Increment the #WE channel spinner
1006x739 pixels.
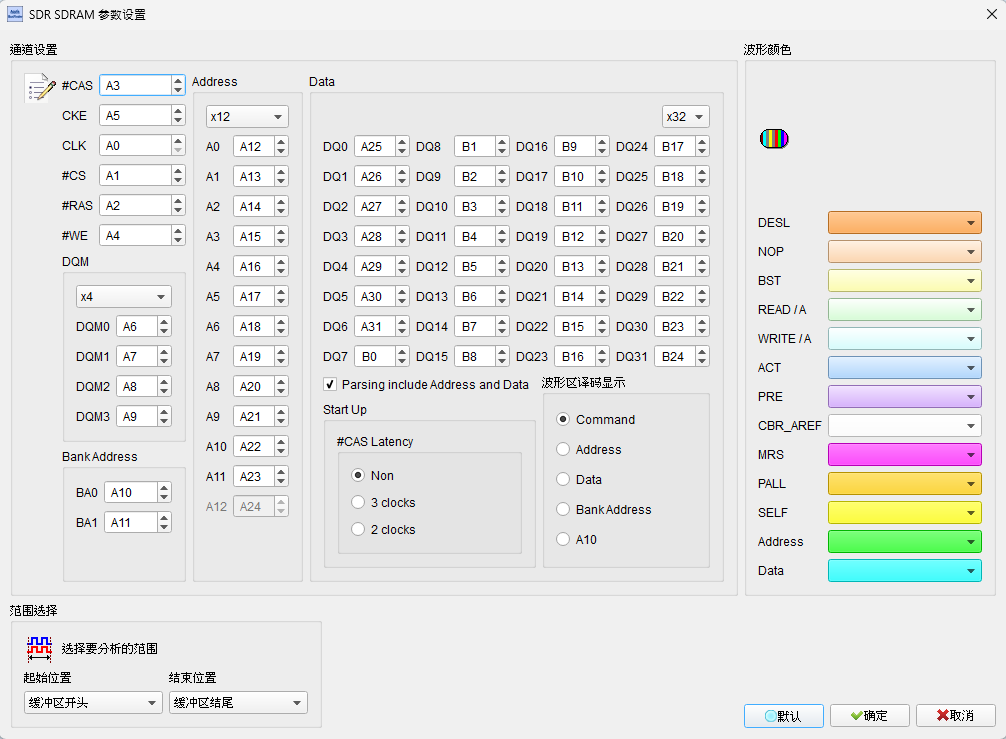coord(178,231)
